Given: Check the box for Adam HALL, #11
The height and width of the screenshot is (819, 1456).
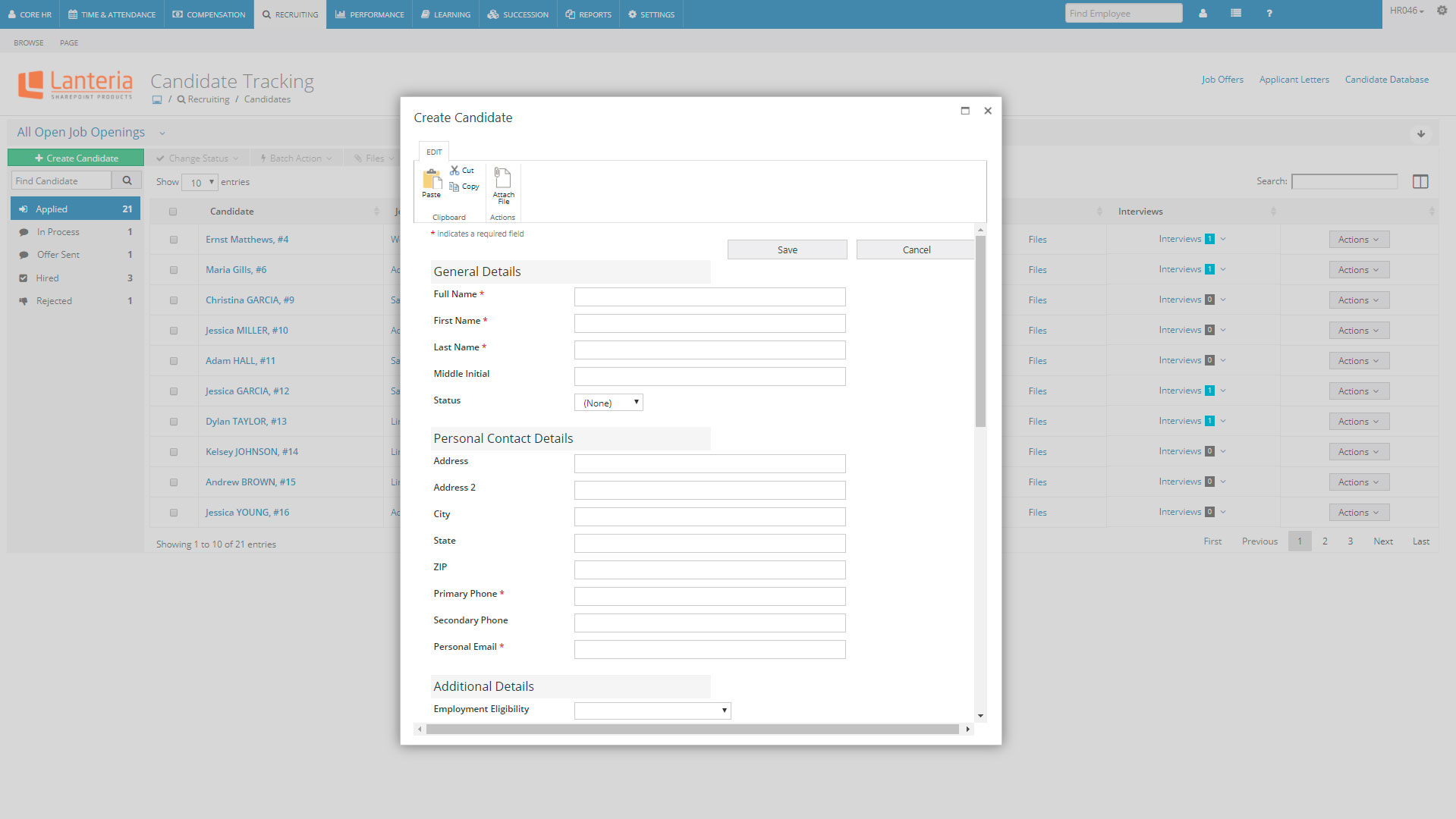Looking at the screenshot, I should [174, 361].
